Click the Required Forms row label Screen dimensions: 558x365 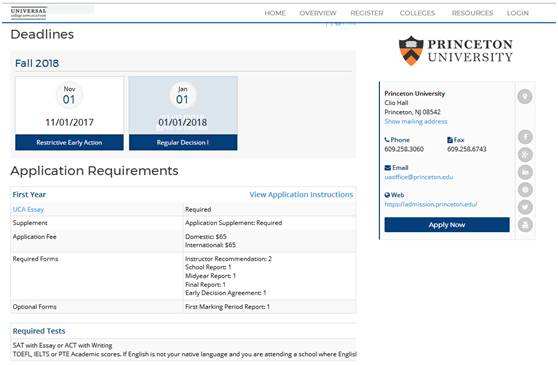[35, 259]
